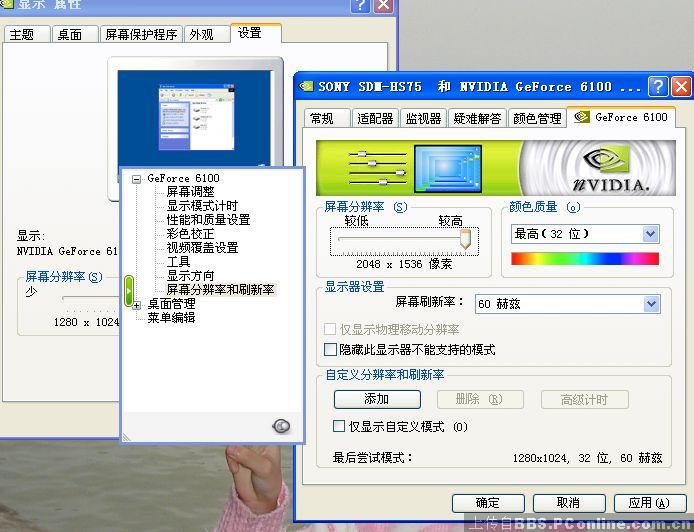Screen dimensions: 694x532
Task: Click the 2048 x 1536 像素 resolution text
Action: click(404, 264)
